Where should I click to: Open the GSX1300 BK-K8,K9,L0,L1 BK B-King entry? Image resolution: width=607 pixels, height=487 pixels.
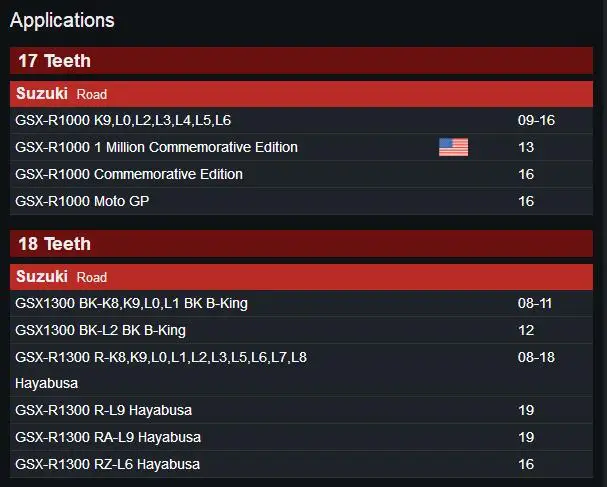(301, 303)
